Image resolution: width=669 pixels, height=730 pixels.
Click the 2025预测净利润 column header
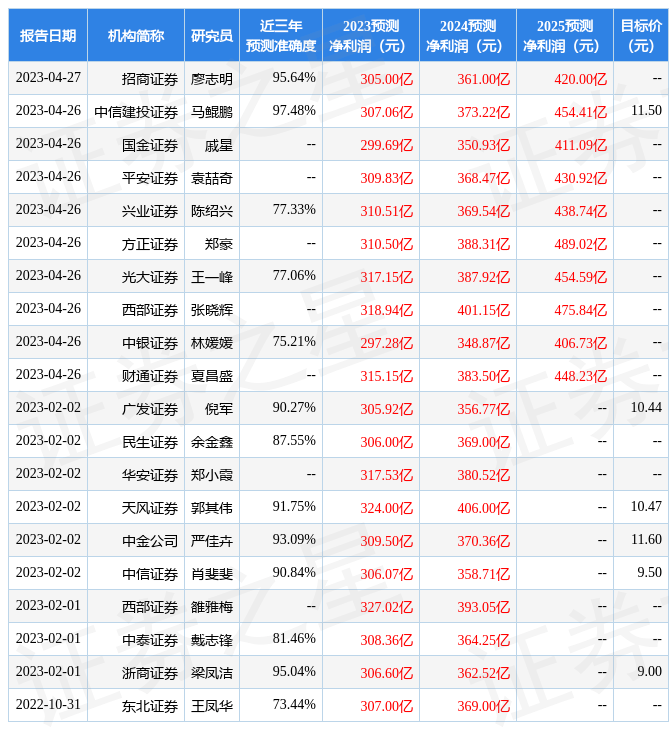(x=565, y=35)
